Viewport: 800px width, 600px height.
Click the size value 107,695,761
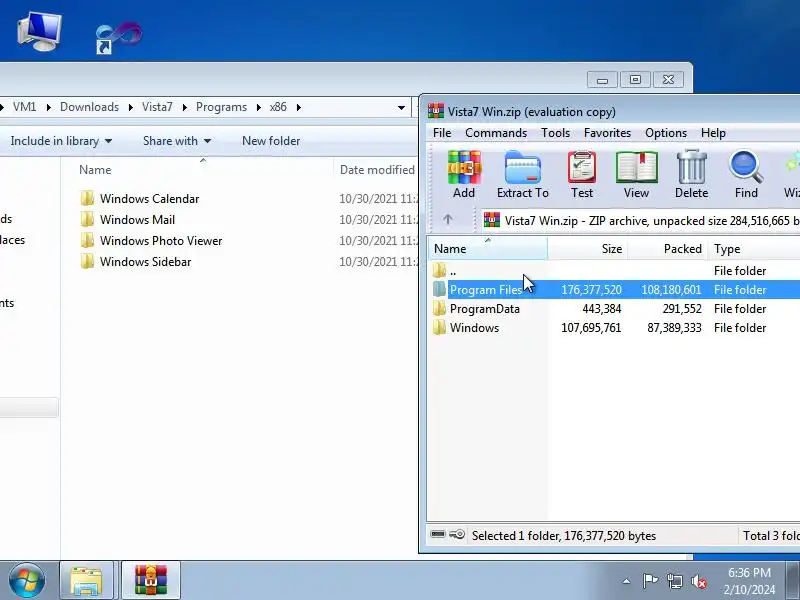tap(591, 328)
